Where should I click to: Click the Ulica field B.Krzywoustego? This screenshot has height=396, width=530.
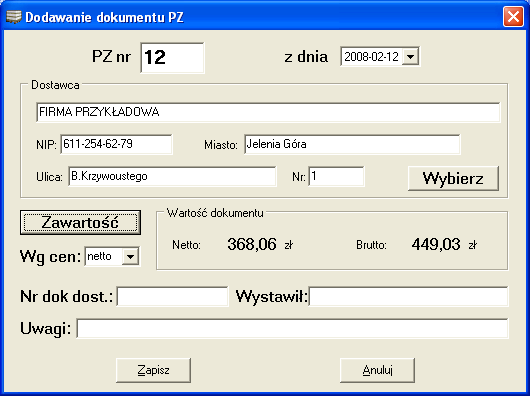pos(172,176)
